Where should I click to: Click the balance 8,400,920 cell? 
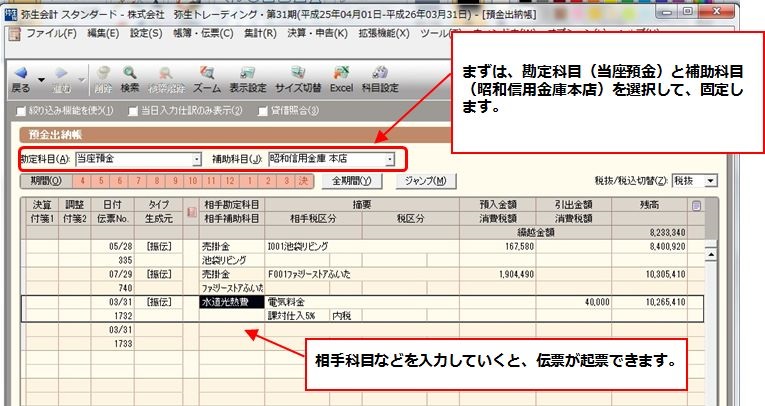(649, 246)
